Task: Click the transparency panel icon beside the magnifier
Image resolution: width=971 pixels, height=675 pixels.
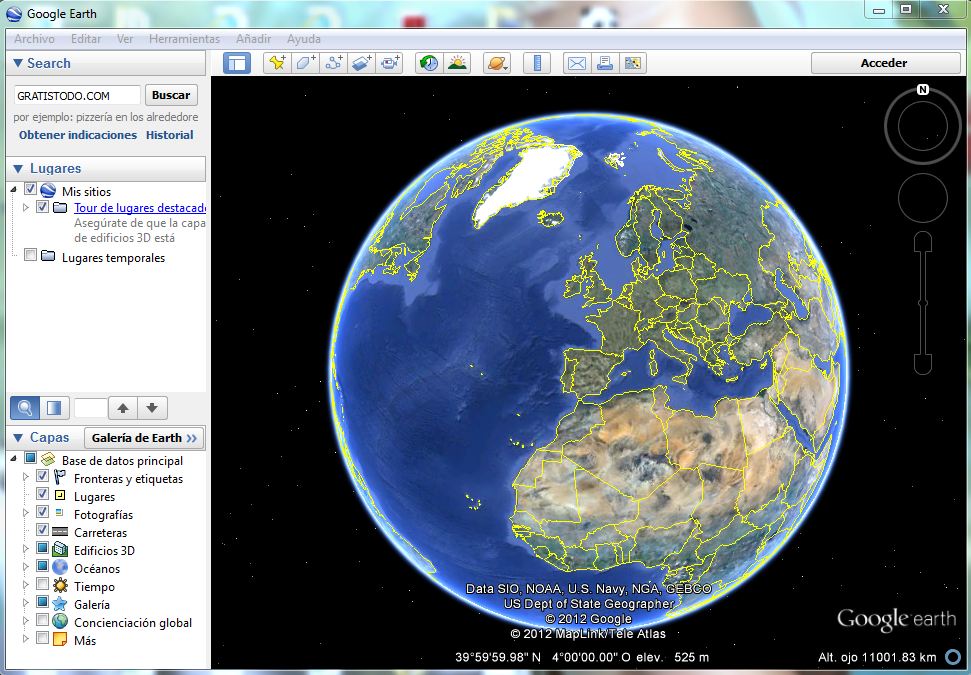Action: pos(54,408)
